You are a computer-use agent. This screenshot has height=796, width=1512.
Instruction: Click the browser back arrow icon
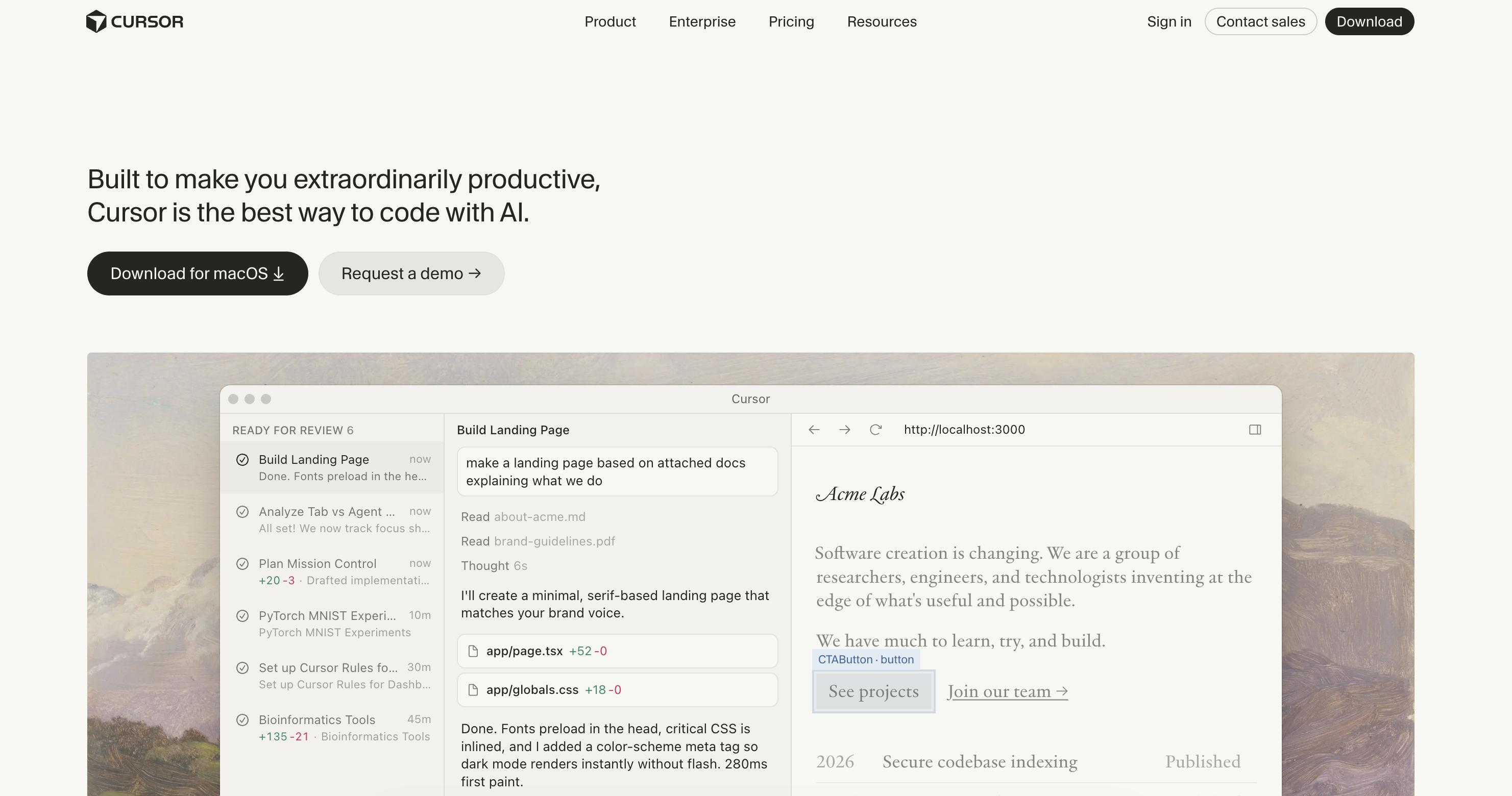click(x=814, y=430)
